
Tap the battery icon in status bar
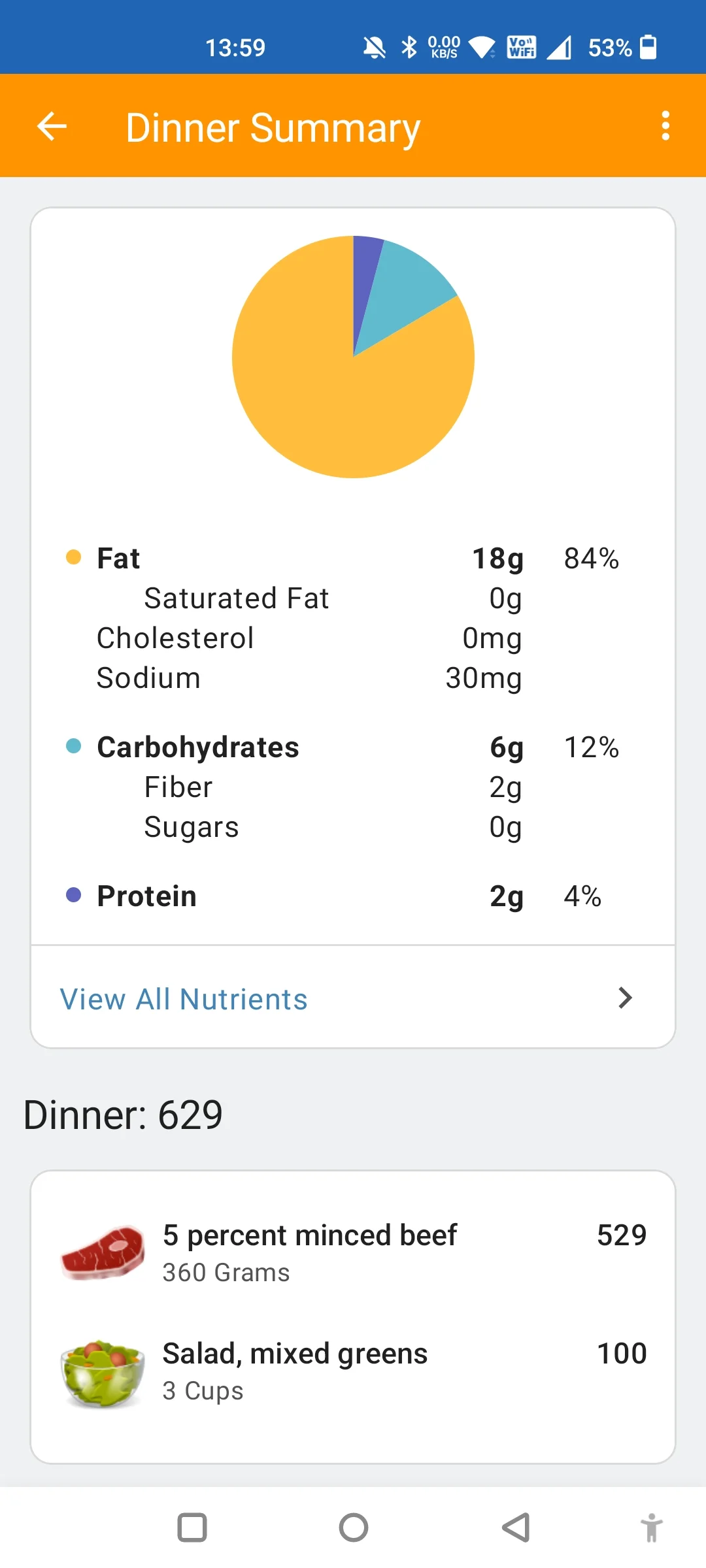point(648,47)
